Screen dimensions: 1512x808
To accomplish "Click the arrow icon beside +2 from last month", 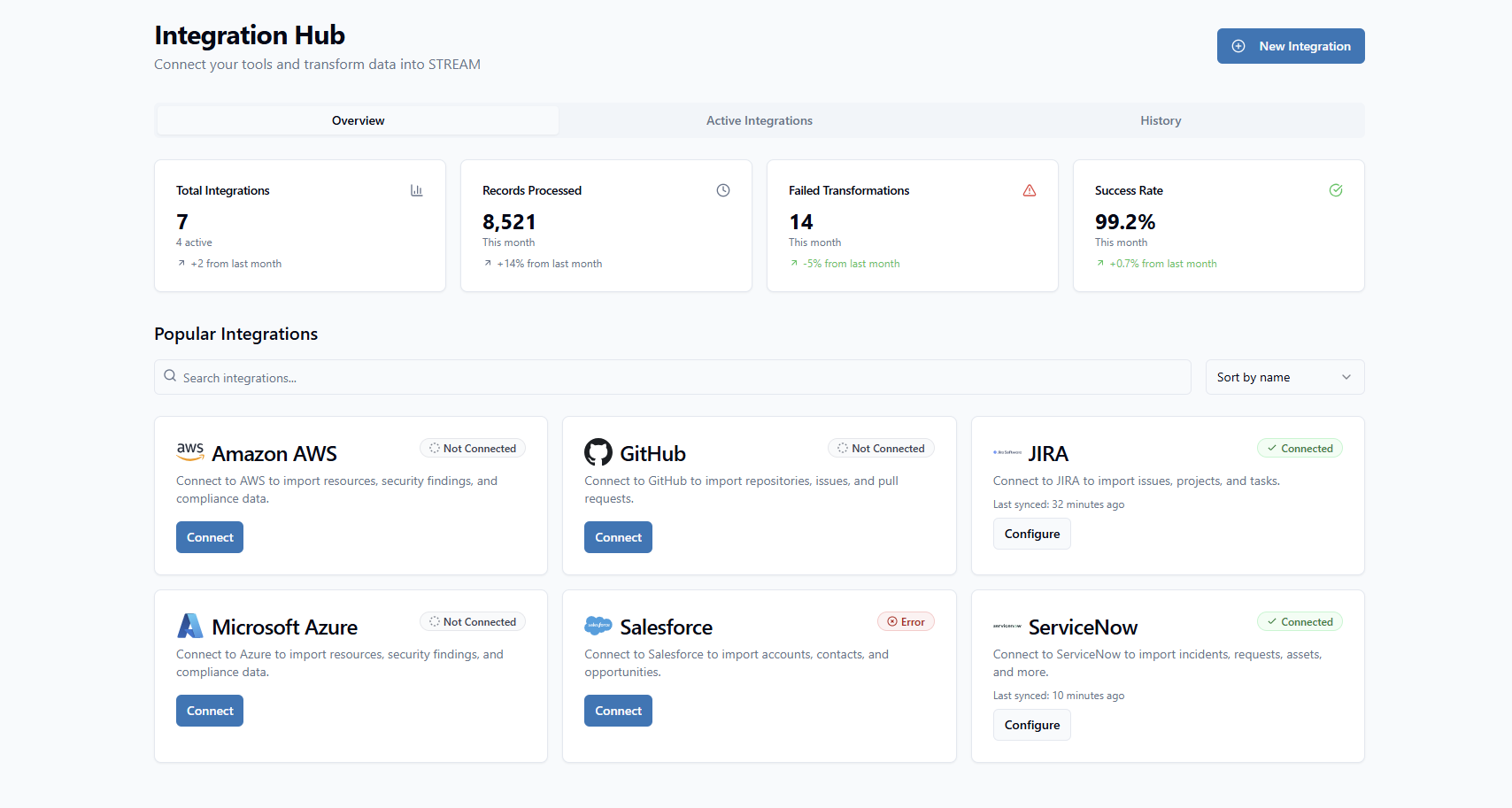I will (181, 264).
